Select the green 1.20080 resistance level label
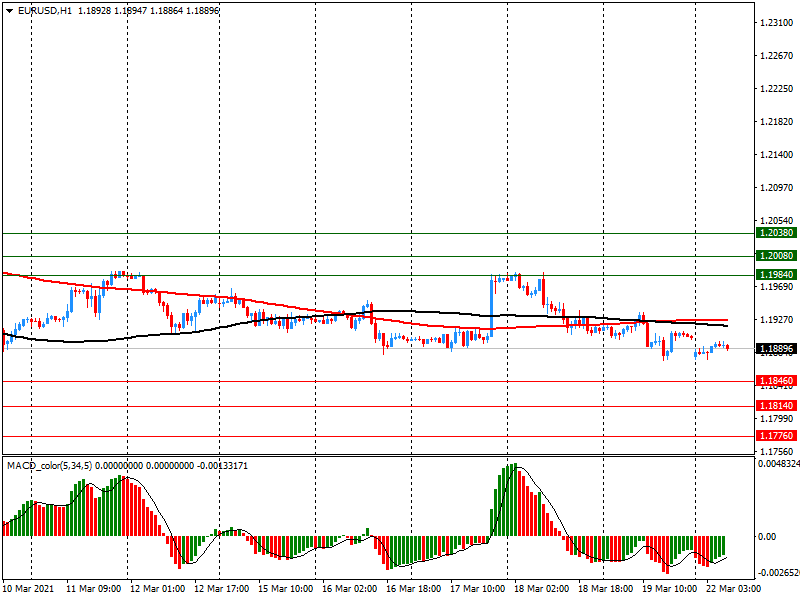The image size is (800, 600). (776, 256)
